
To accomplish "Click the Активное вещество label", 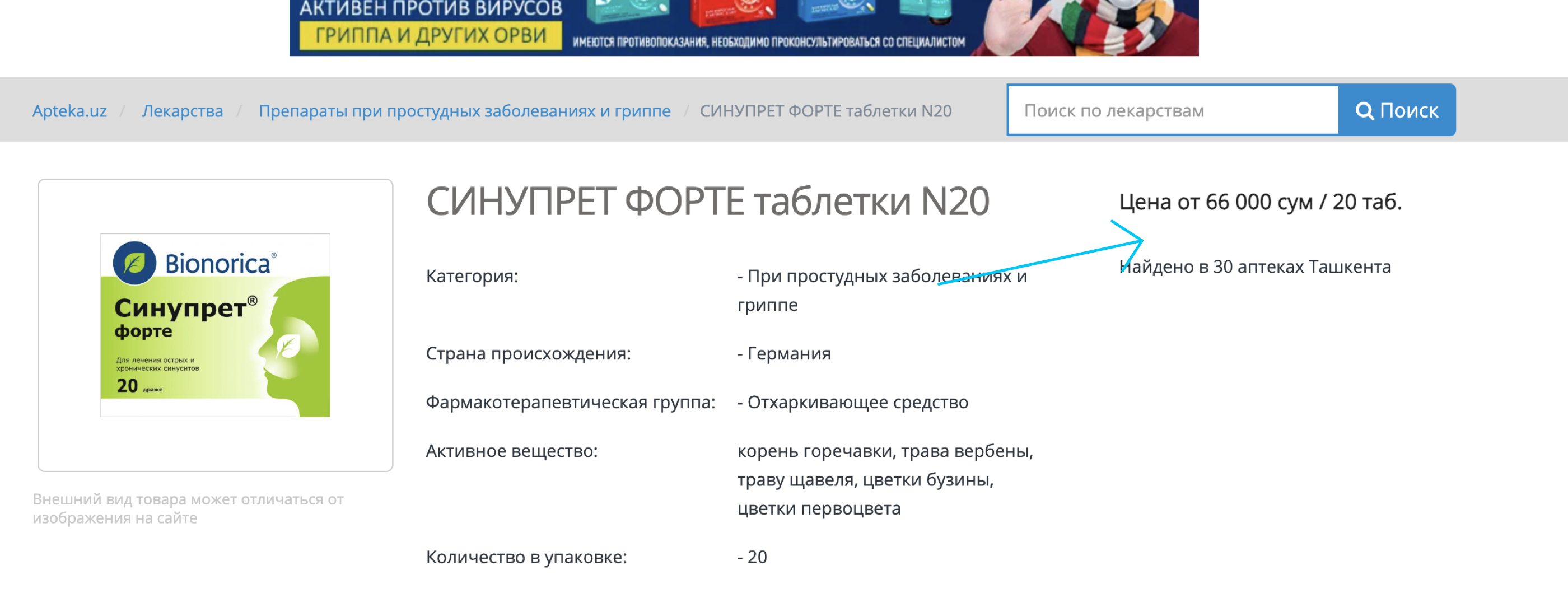I will 512,451.
